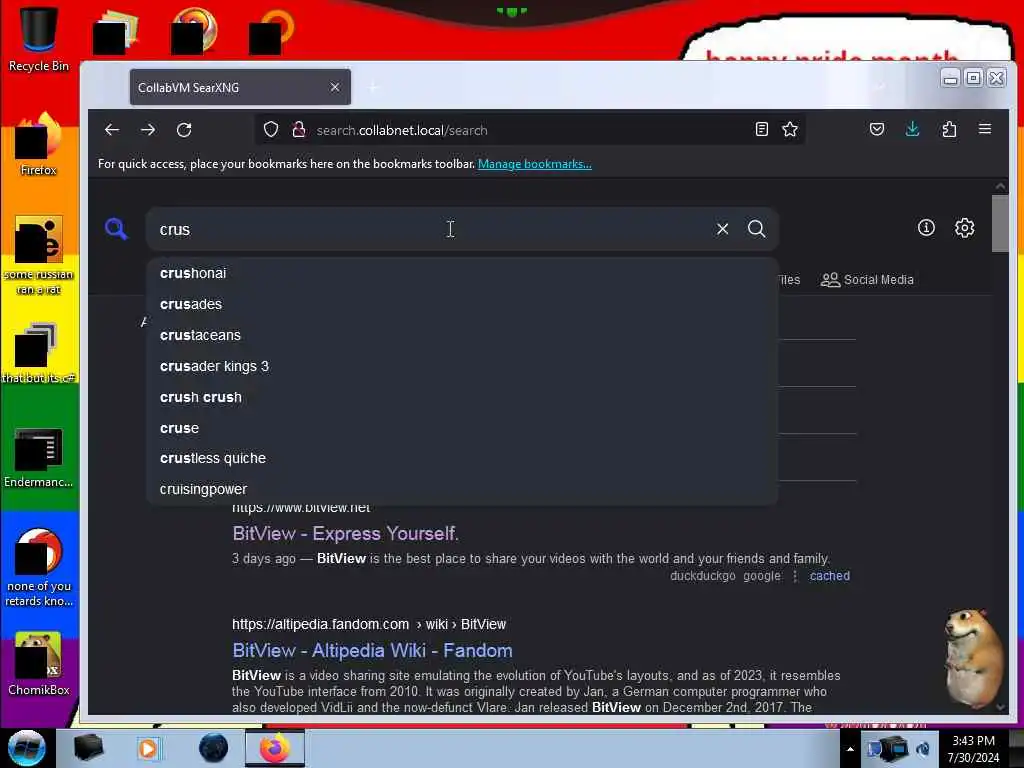Viewport: 1024px width, 768px height.
Task: Expand the BitView result options dots
Action: click(x=795, y=576)
